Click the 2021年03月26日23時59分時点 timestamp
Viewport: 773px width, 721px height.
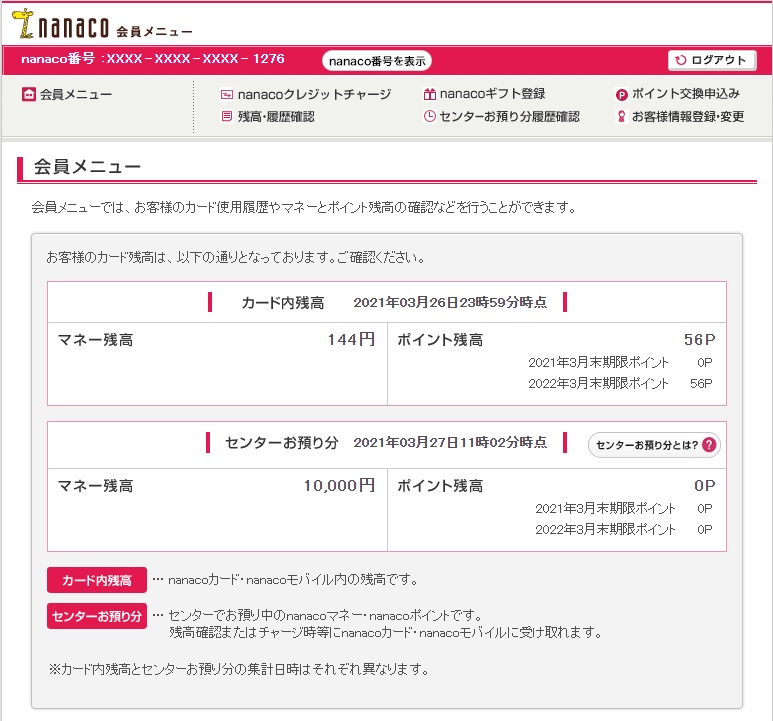(450, 302)
